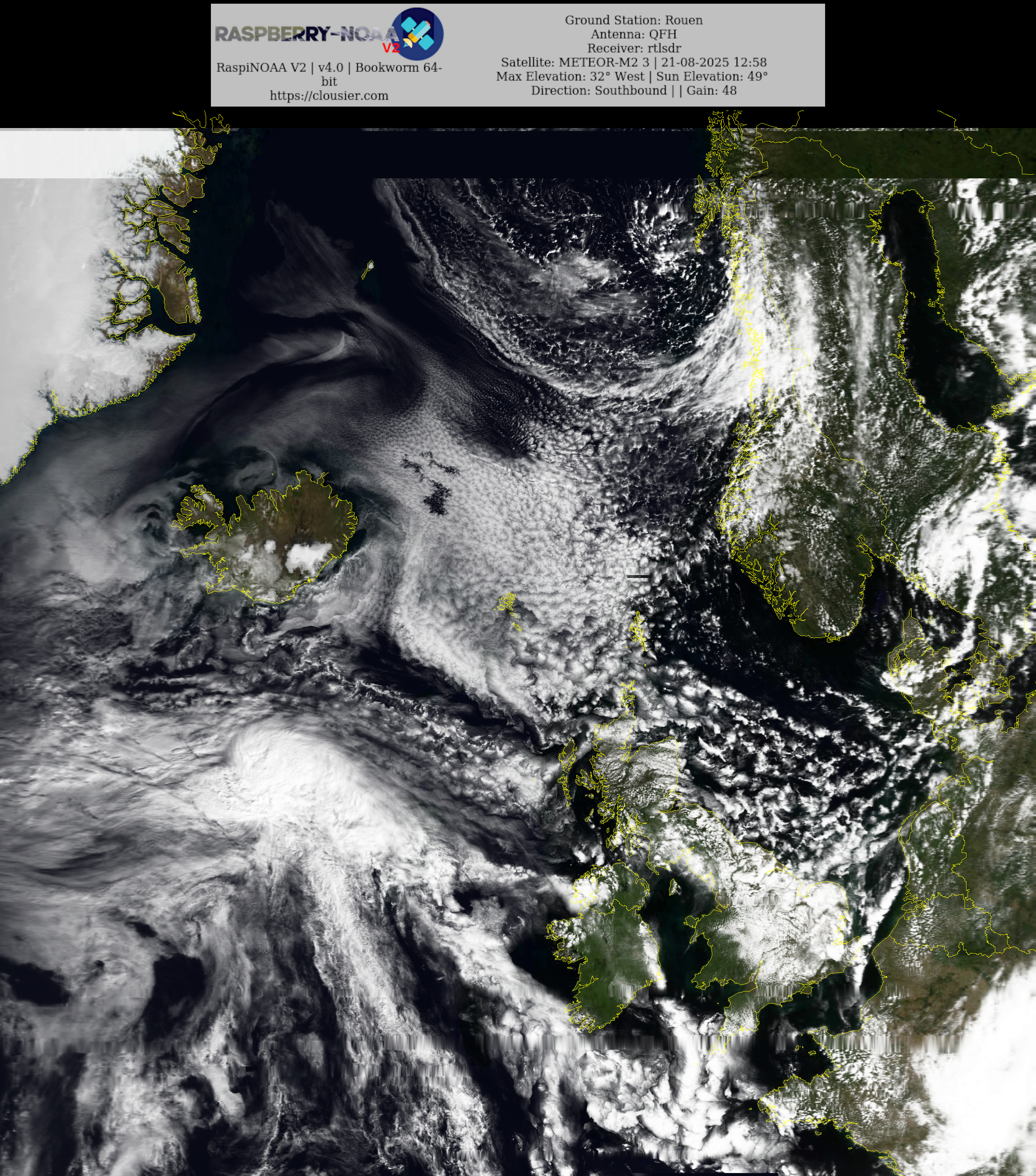Click the red V2 badge on the logo

(x=391, y=48)
